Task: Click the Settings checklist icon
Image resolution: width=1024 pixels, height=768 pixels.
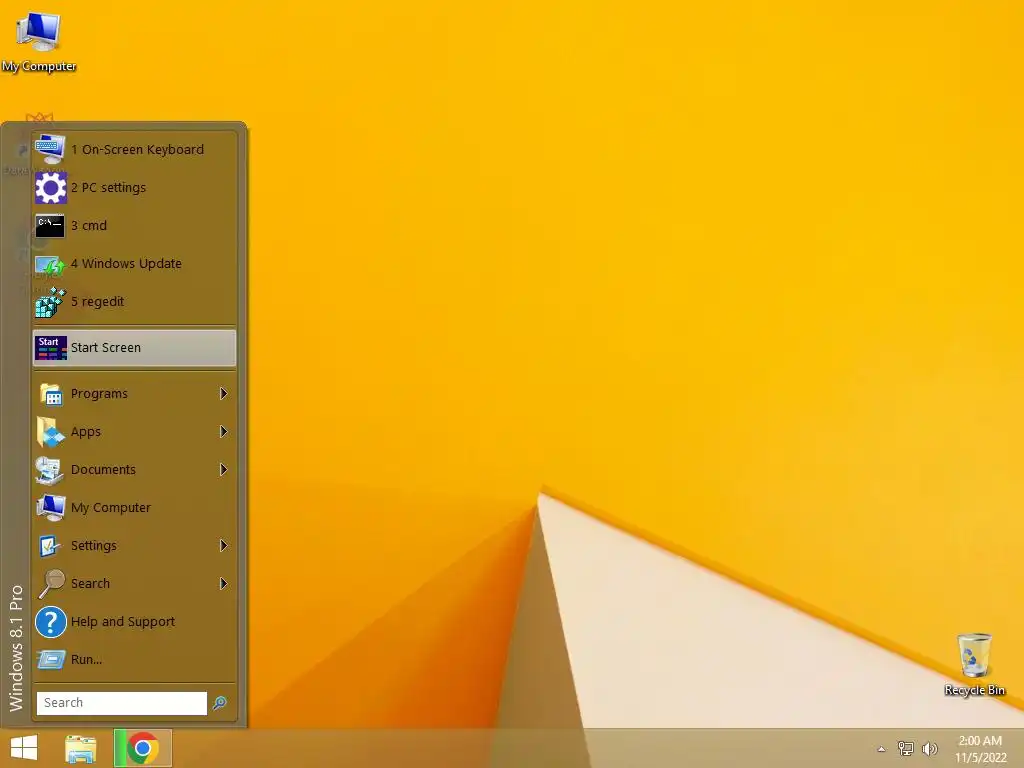Action: 50,545
